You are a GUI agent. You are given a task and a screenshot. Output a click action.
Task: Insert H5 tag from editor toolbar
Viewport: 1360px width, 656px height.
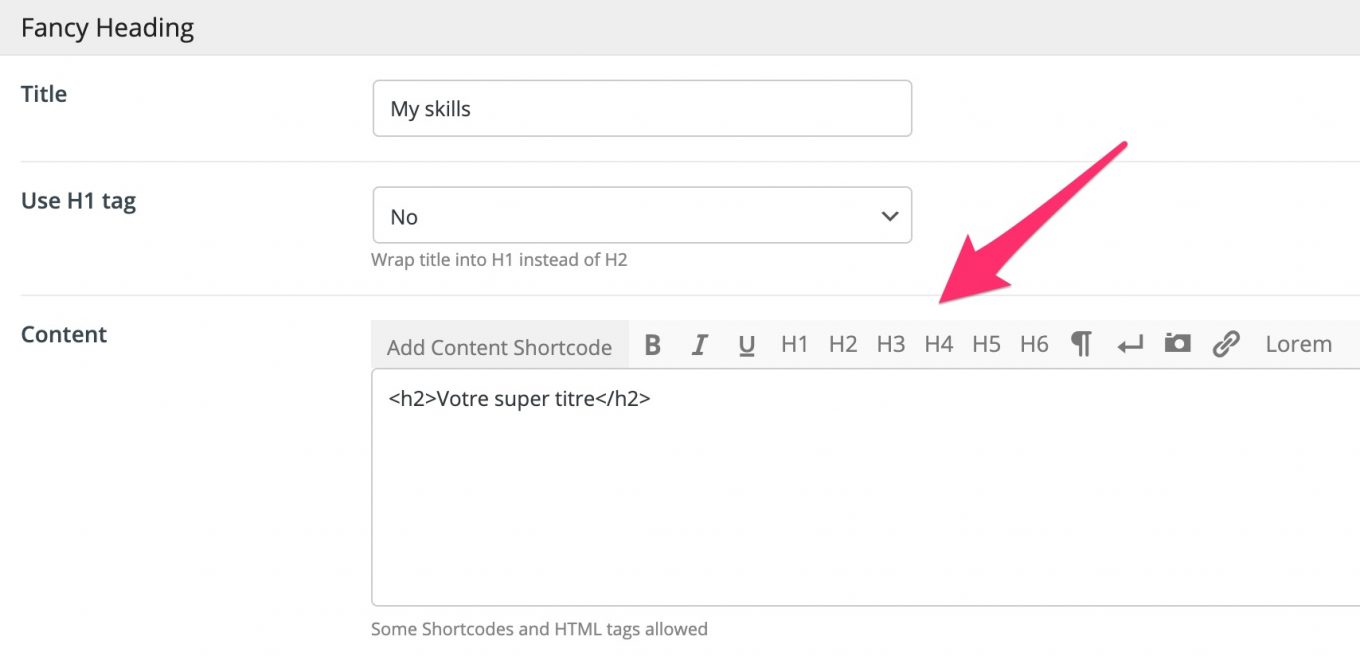point(986,345)
